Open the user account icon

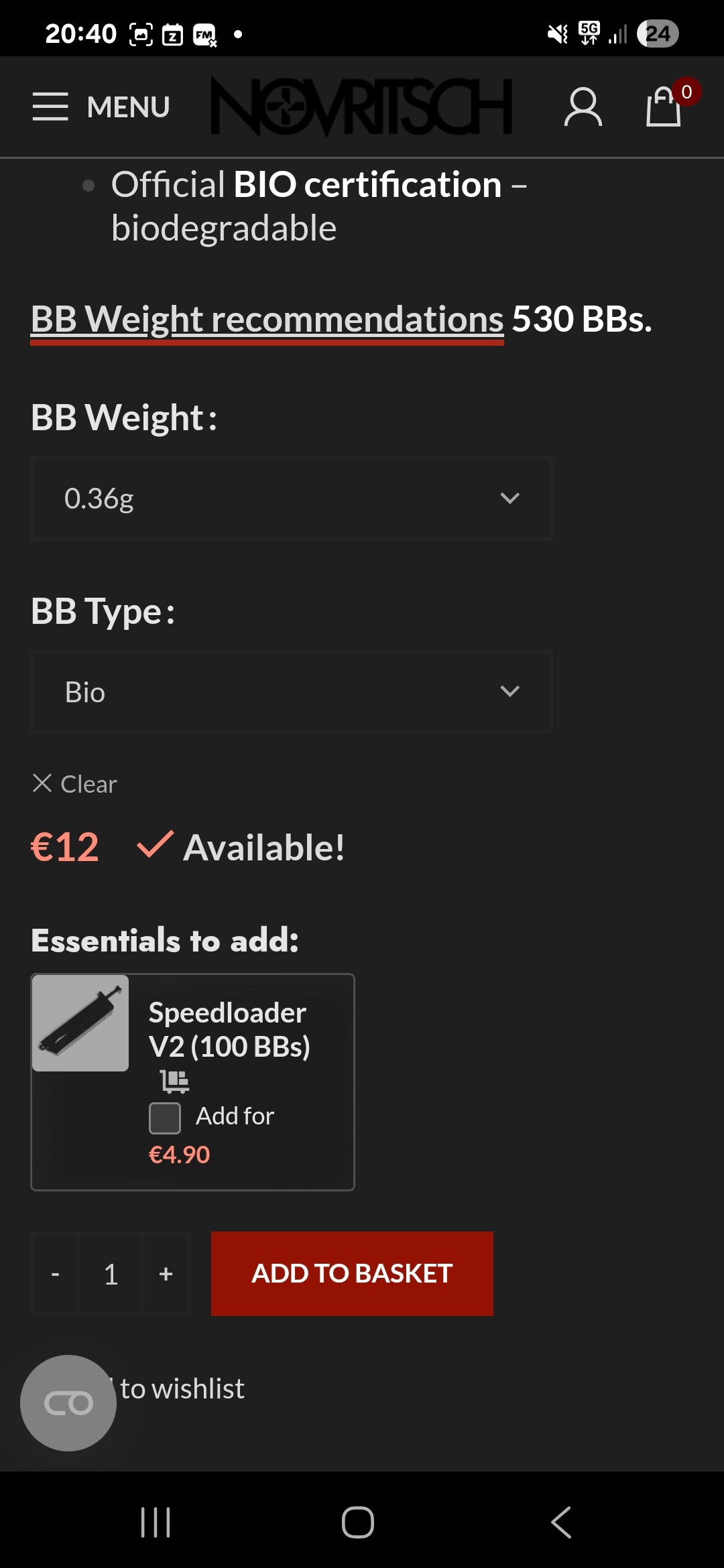[x=583, y=107]
